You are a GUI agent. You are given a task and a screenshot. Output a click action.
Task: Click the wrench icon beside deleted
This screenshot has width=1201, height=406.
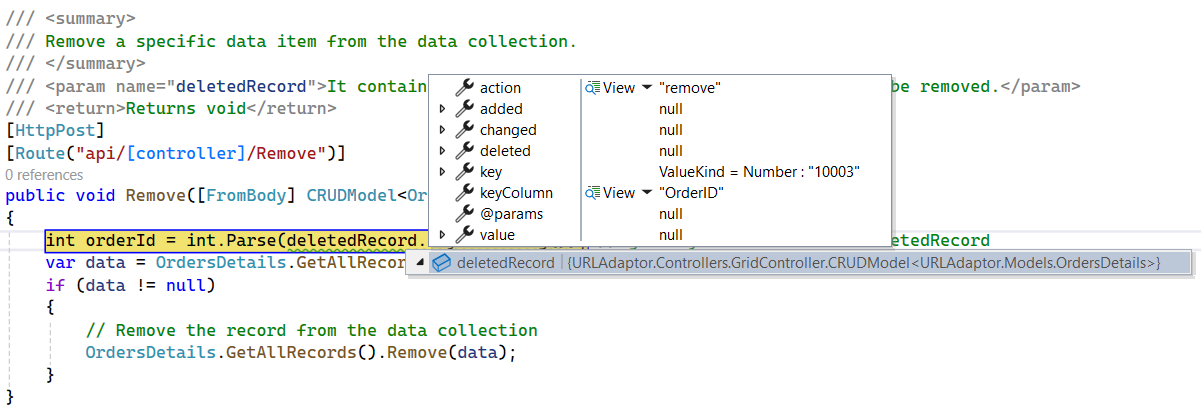click(464, 151)
